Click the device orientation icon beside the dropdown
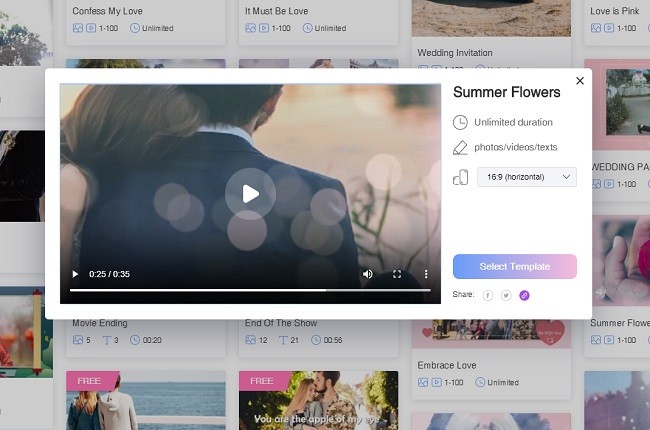 pyautogui.click(x=460, y=177)
